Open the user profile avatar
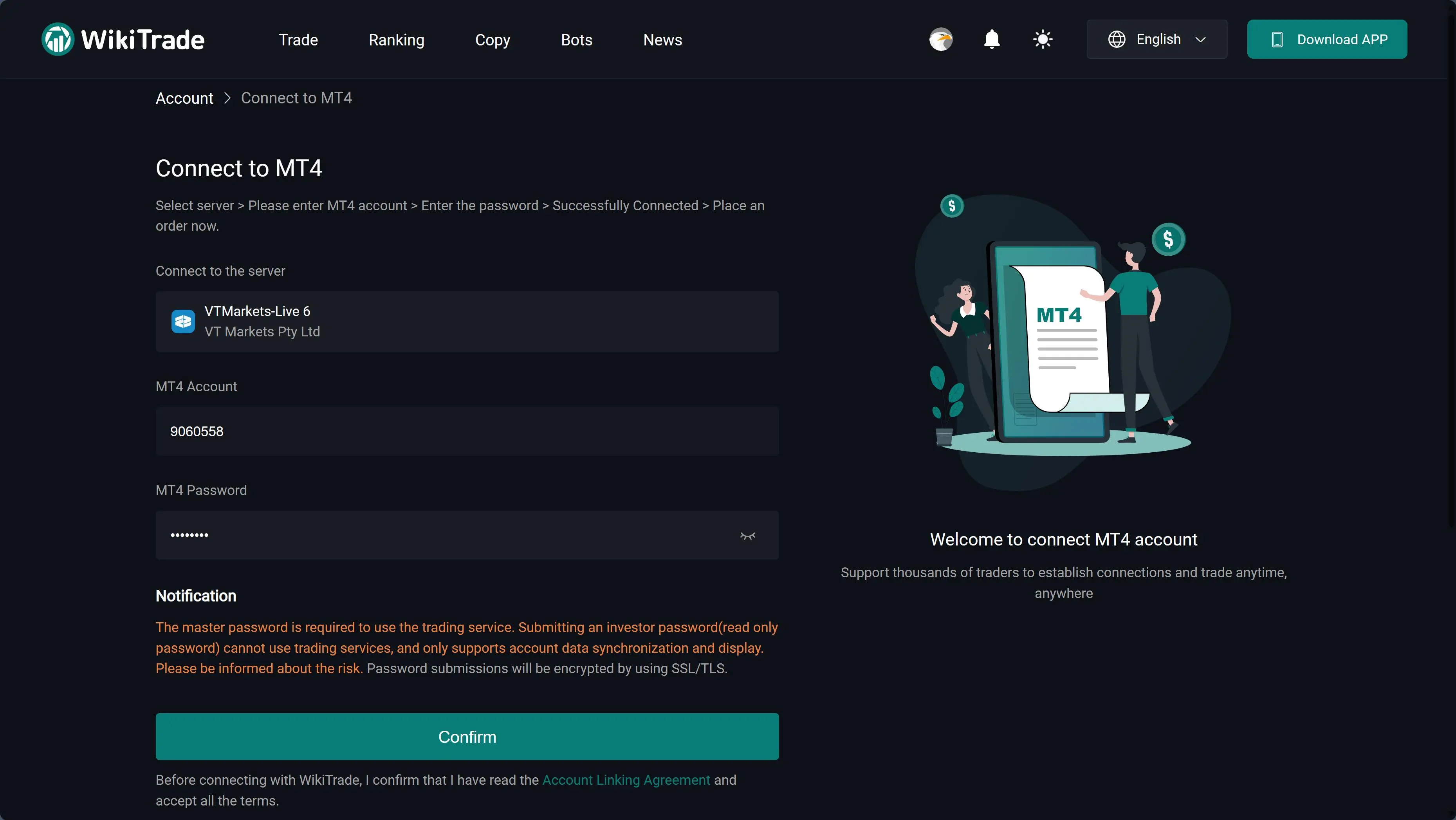This screenshot has width=1456, height=820. (x=940, y=39)
